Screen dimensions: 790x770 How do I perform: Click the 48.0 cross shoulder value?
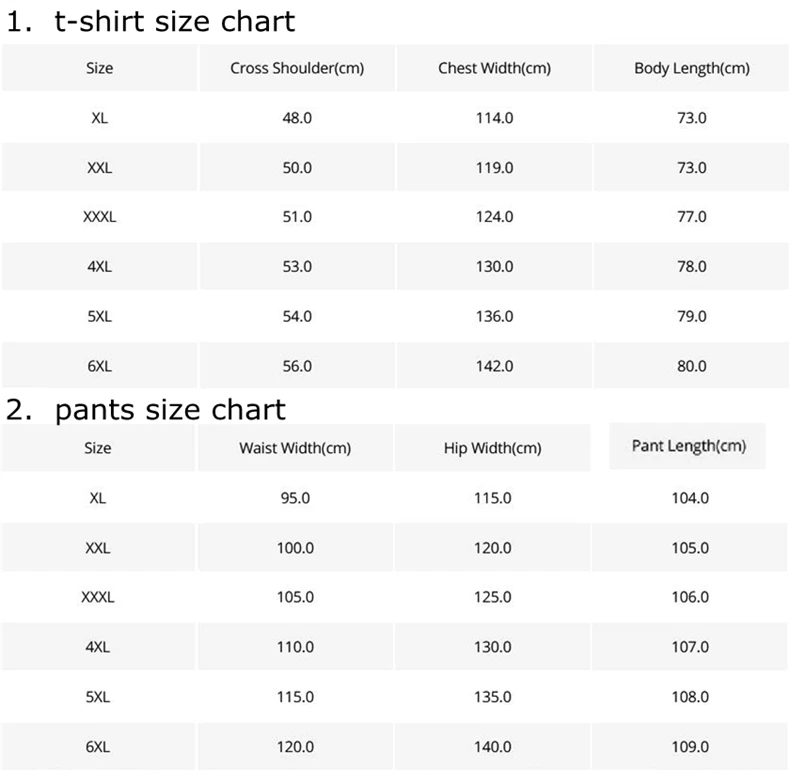[x=297, y=118]
